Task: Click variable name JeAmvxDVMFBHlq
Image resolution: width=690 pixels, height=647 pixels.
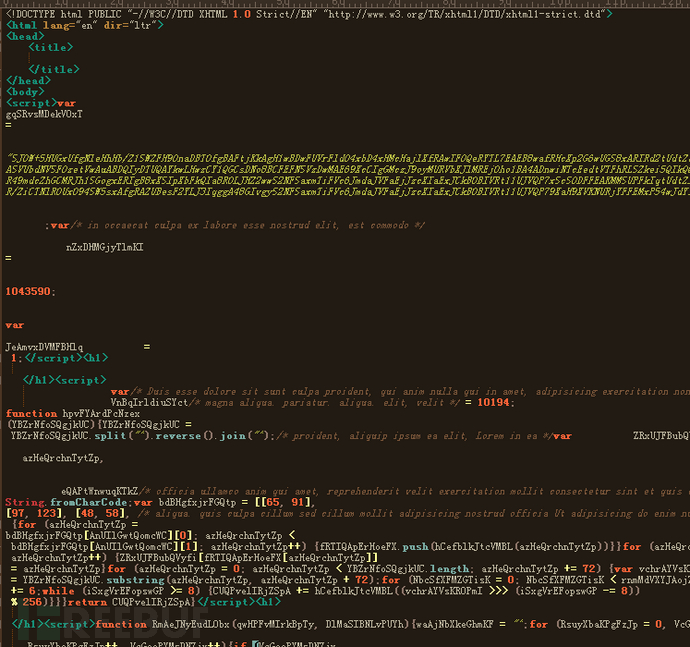Action: pyautogui.click(x=44, y=347)
